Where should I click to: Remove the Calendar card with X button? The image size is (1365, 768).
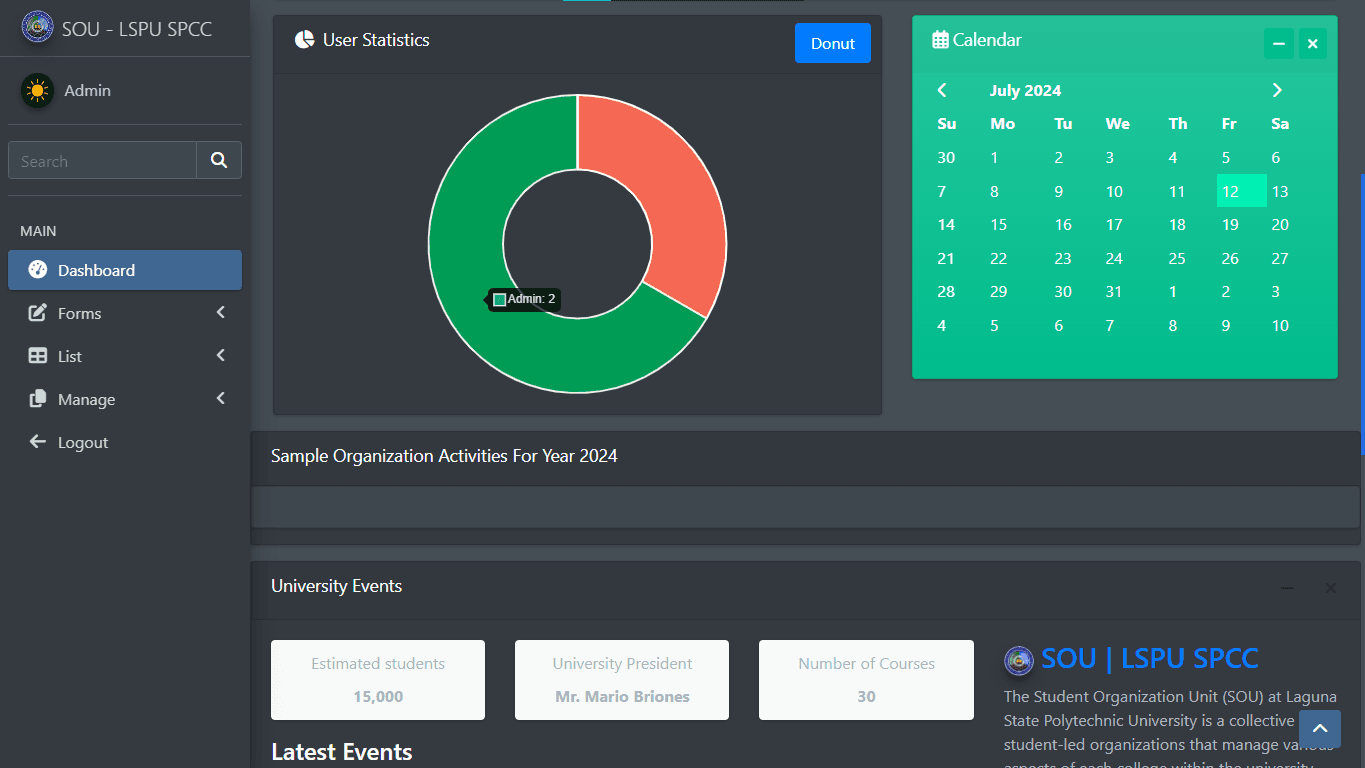tap(1313, 44)
